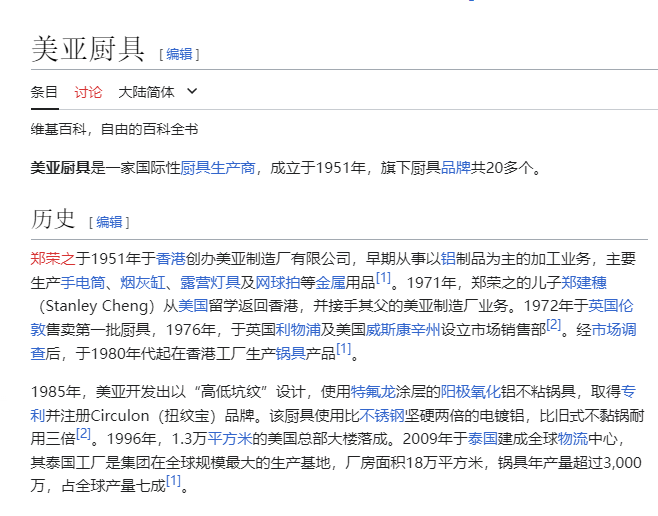Open the 郑建穗 link
658x516 pixels.
(584, 282)
